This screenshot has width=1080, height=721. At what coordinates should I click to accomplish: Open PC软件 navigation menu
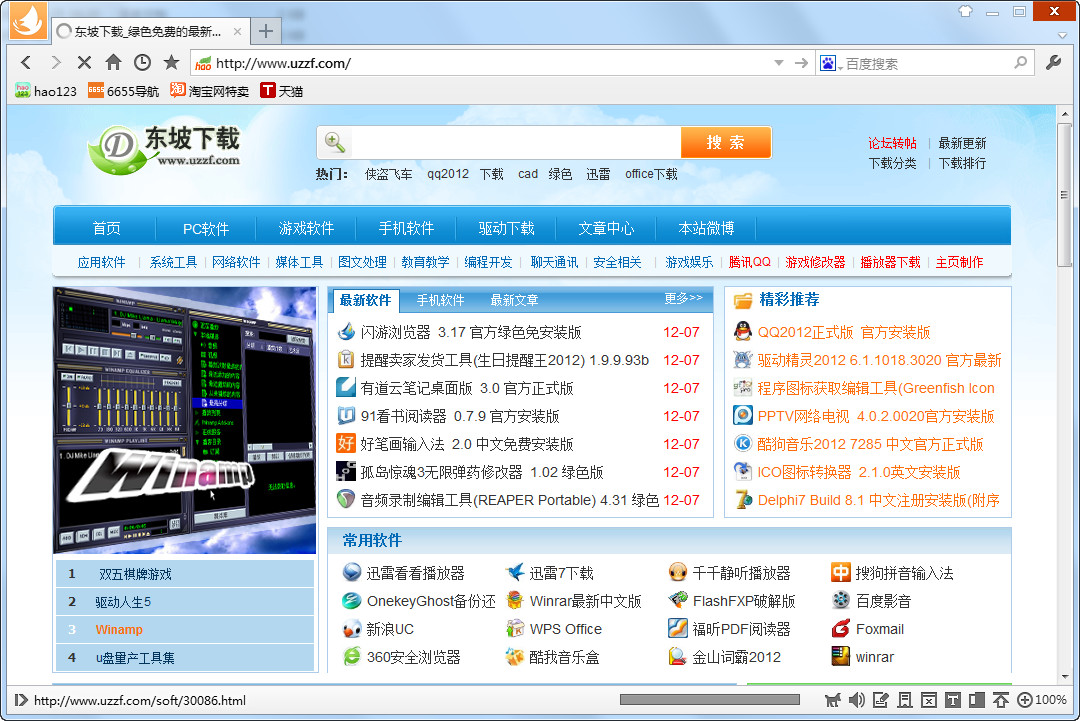[206, 228]
